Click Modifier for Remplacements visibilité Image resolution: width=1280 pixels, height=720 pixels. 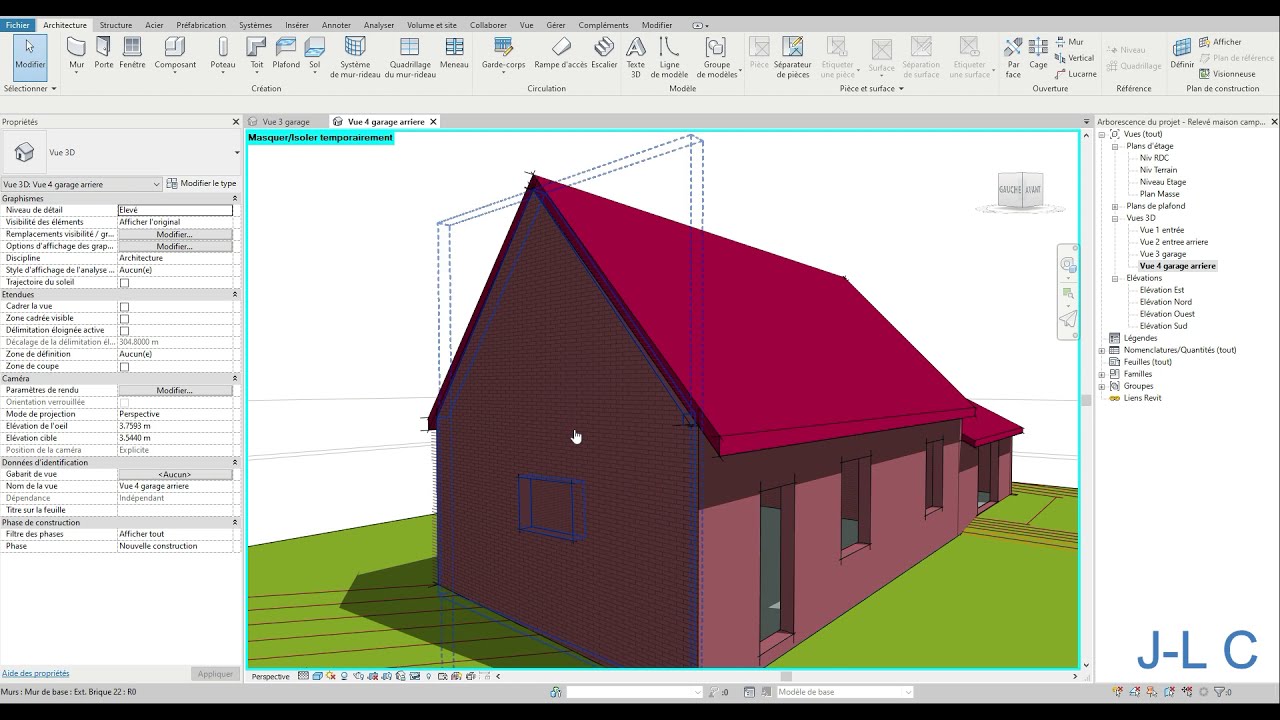[175, 234]
